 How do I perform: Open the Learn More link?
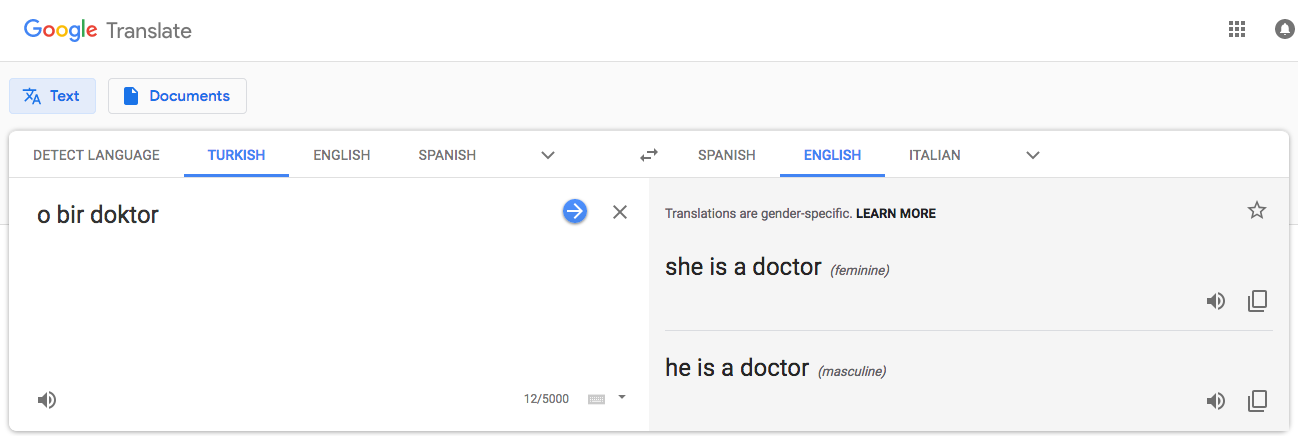click(x=896, y=213)
